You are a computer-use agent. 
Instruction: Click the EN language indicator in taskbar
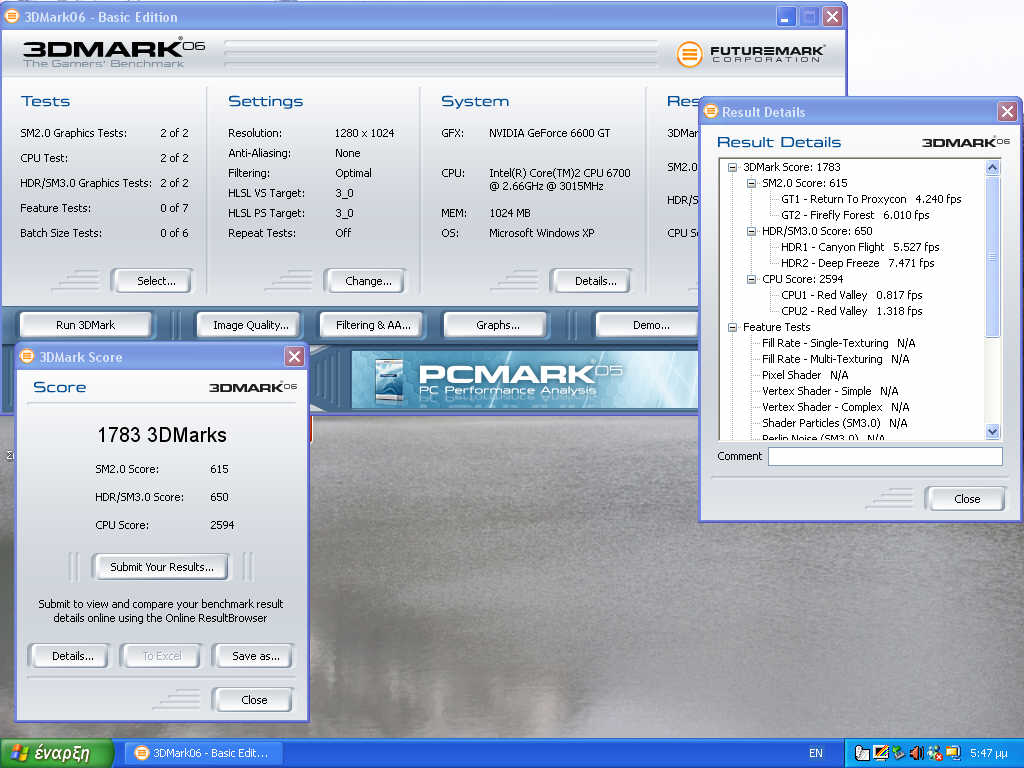816,753
